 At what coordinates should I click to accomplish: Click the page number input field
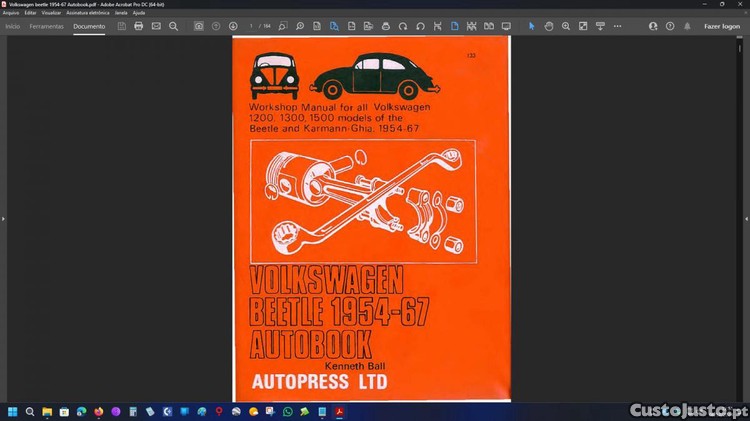coord(252,26)
